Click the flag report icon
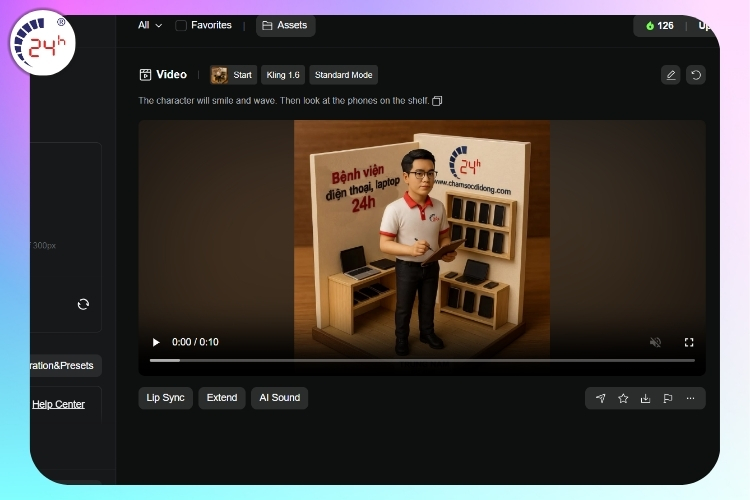The height and width of the screenshot is (500, 750). click(x=668, y=398)
